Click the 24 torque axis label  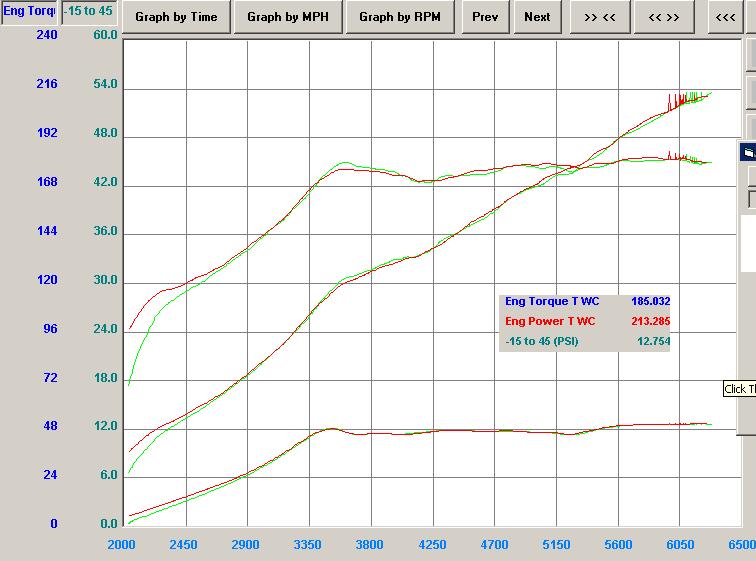tap(50, 475)
